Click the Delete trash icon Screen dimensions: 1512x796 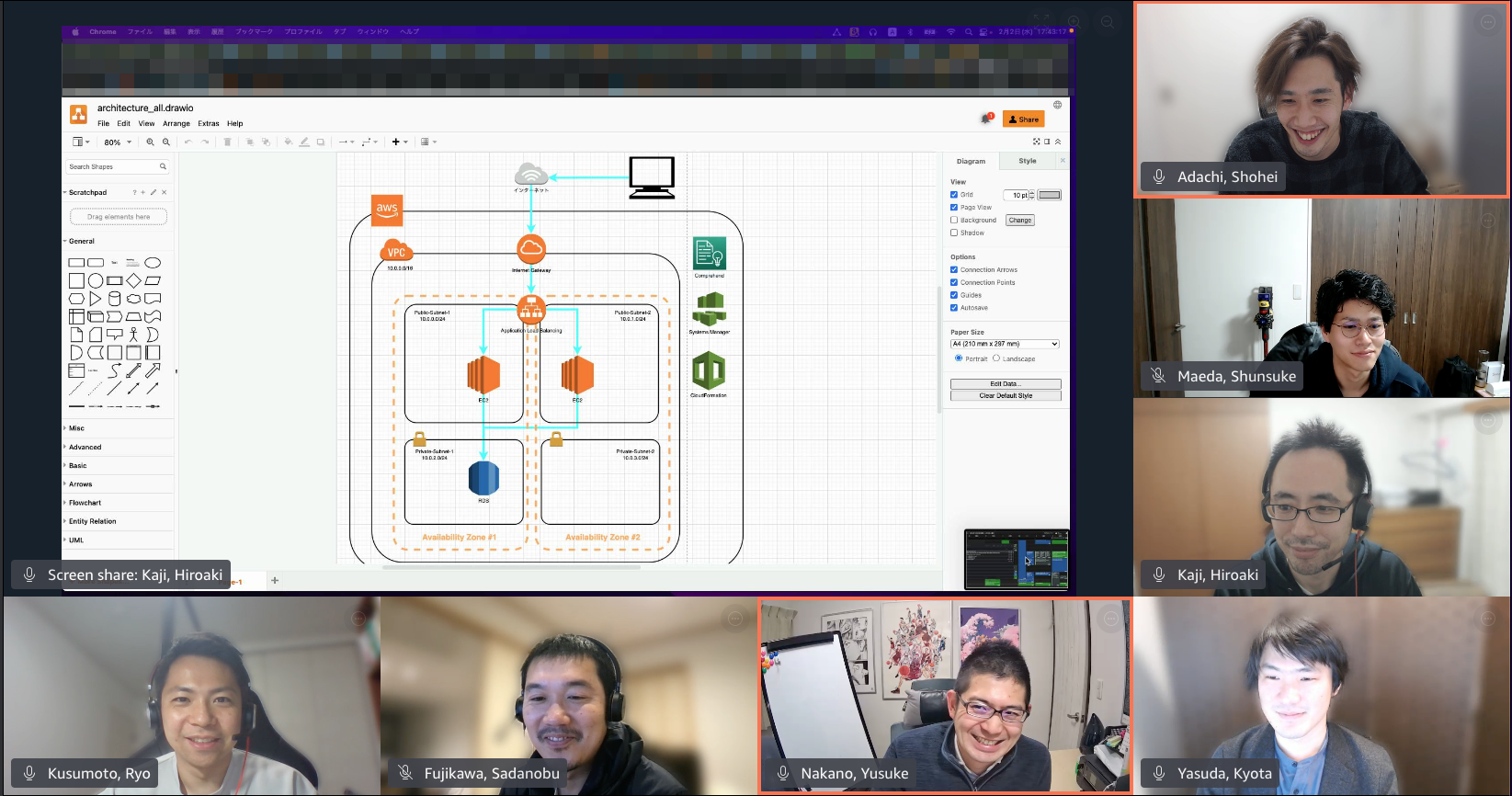(227, 142)
